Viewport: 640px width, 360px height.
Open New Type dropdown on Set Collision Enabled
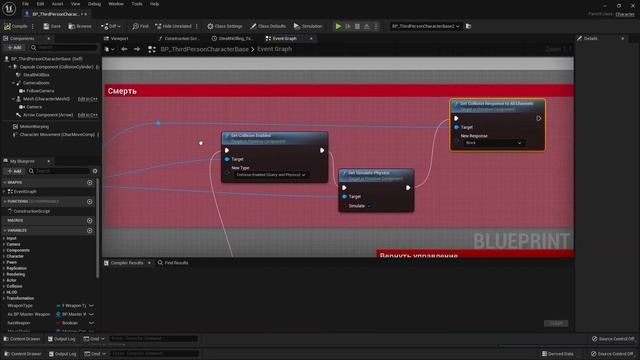[x=270, y=175]
